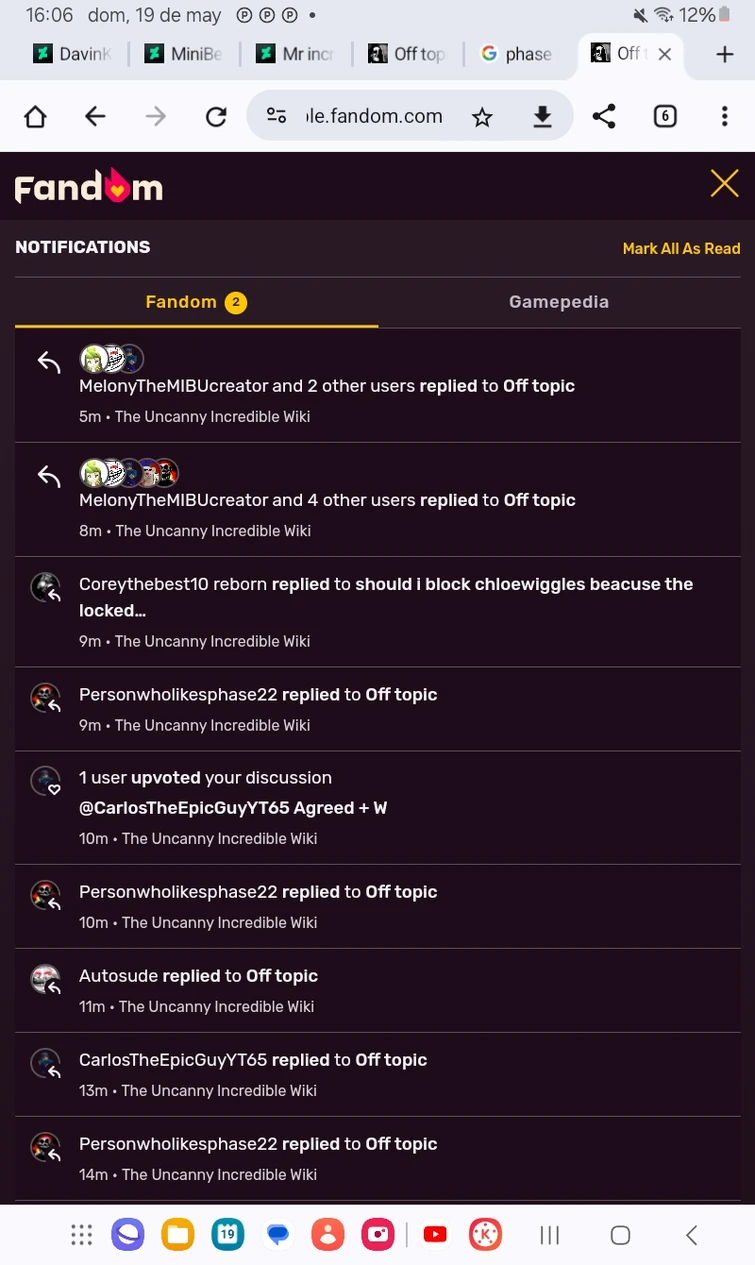755x1265 pixels.
Task: Switch to the Gamepedia notifications tab
Action: [x=559, y=301]
